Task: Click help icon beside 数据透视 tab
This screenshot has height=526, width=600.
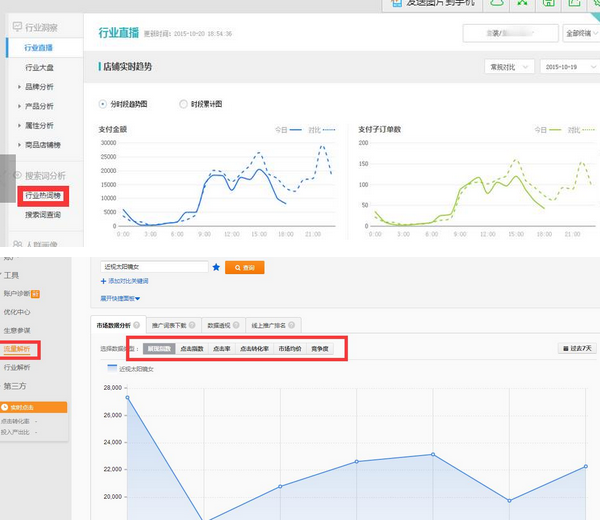Action: pos(236,325)
